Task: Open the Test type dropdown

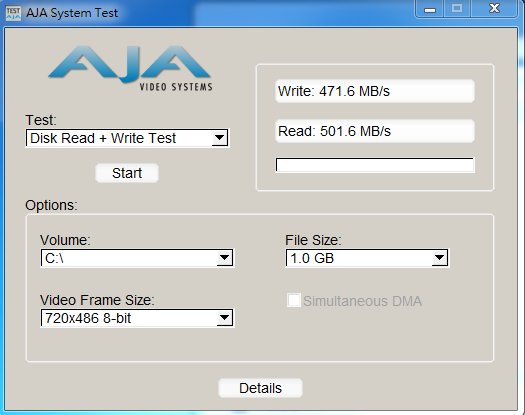Action: 127,138
